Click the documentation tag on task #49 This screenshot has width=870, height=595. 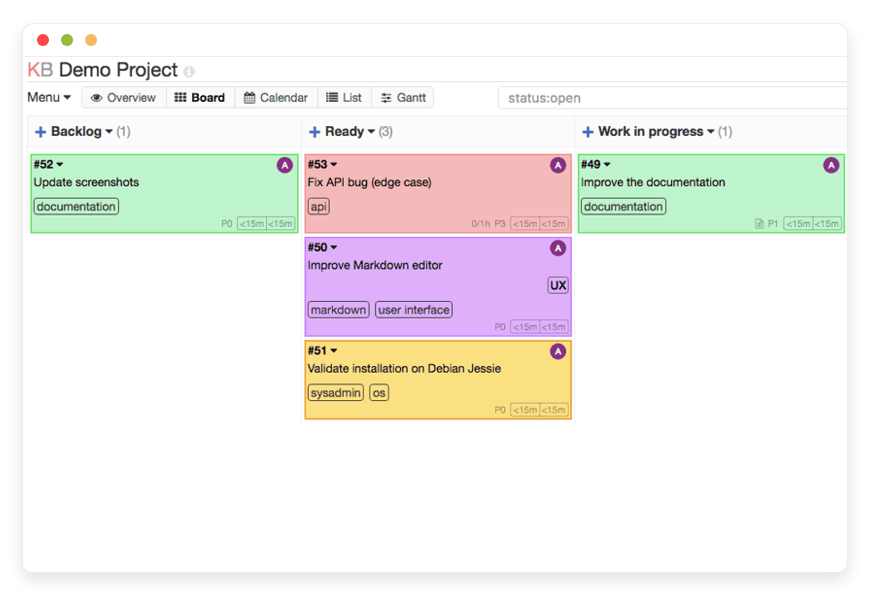(x=624, y=206)
